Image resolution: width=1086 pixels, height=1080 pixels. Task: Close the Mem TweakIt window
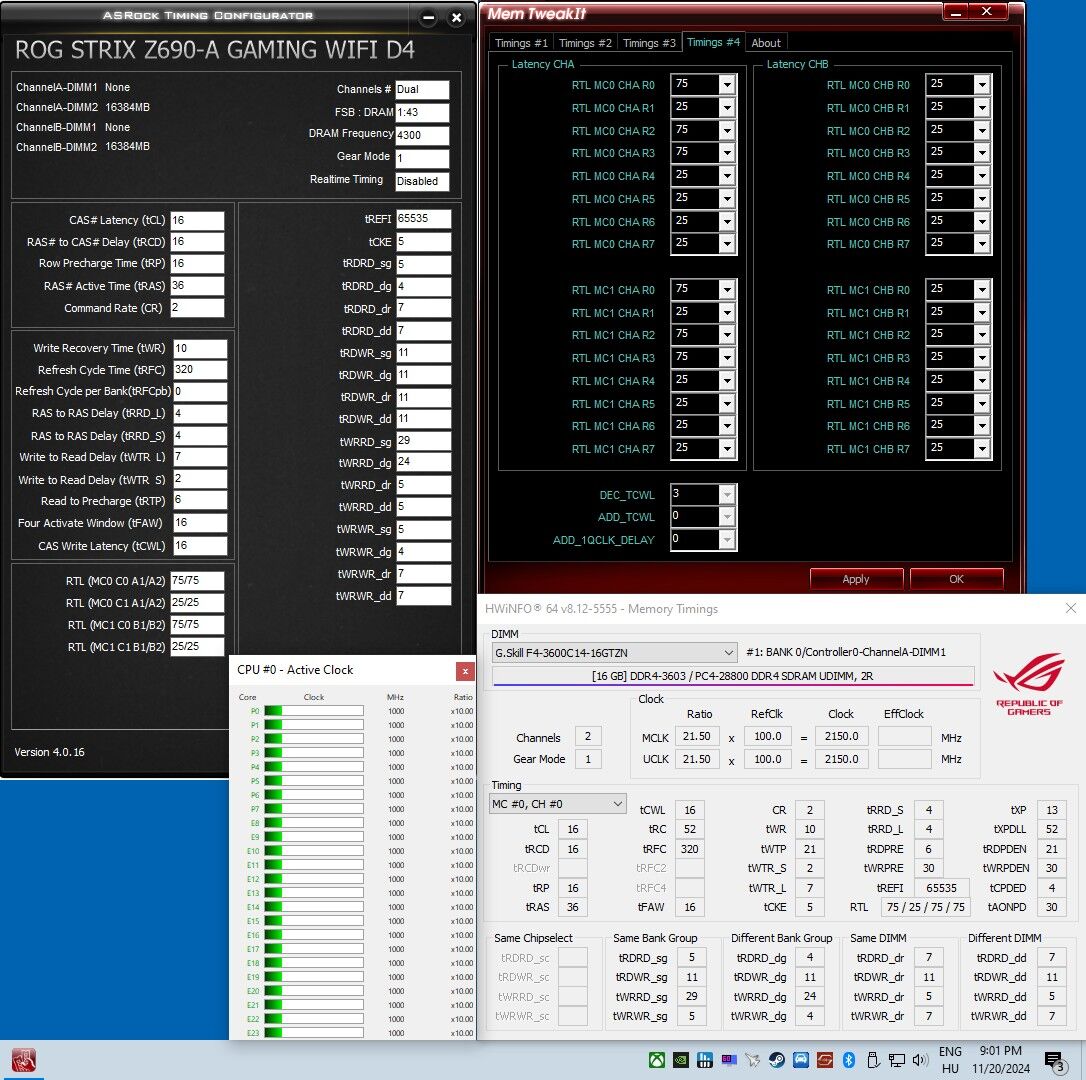[987, 12]
